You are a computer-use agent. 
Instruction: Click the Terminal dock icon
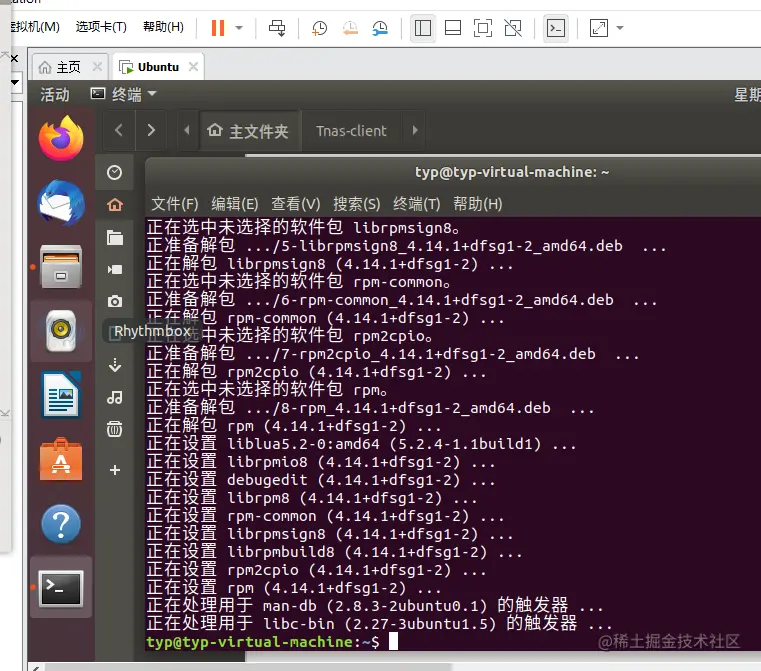point(61,588)
